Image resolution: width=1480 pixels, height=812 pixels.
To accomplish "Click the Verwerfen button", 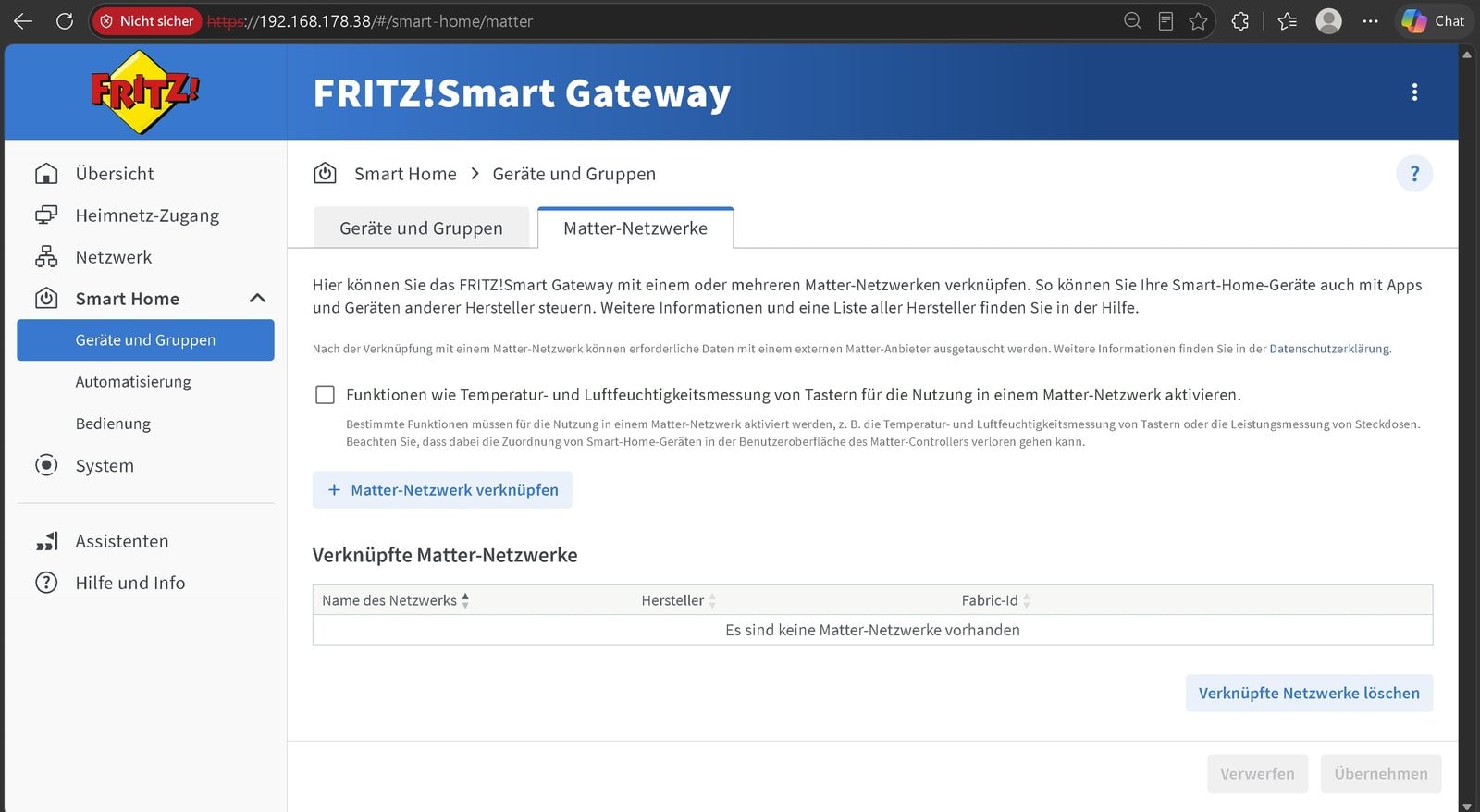I will (1257, 774).
